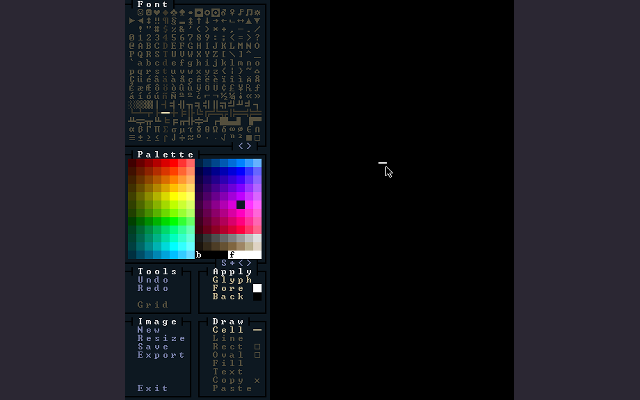Select the question mark glyph
Screen dimensions: 640x400
[x=257, y=38]
